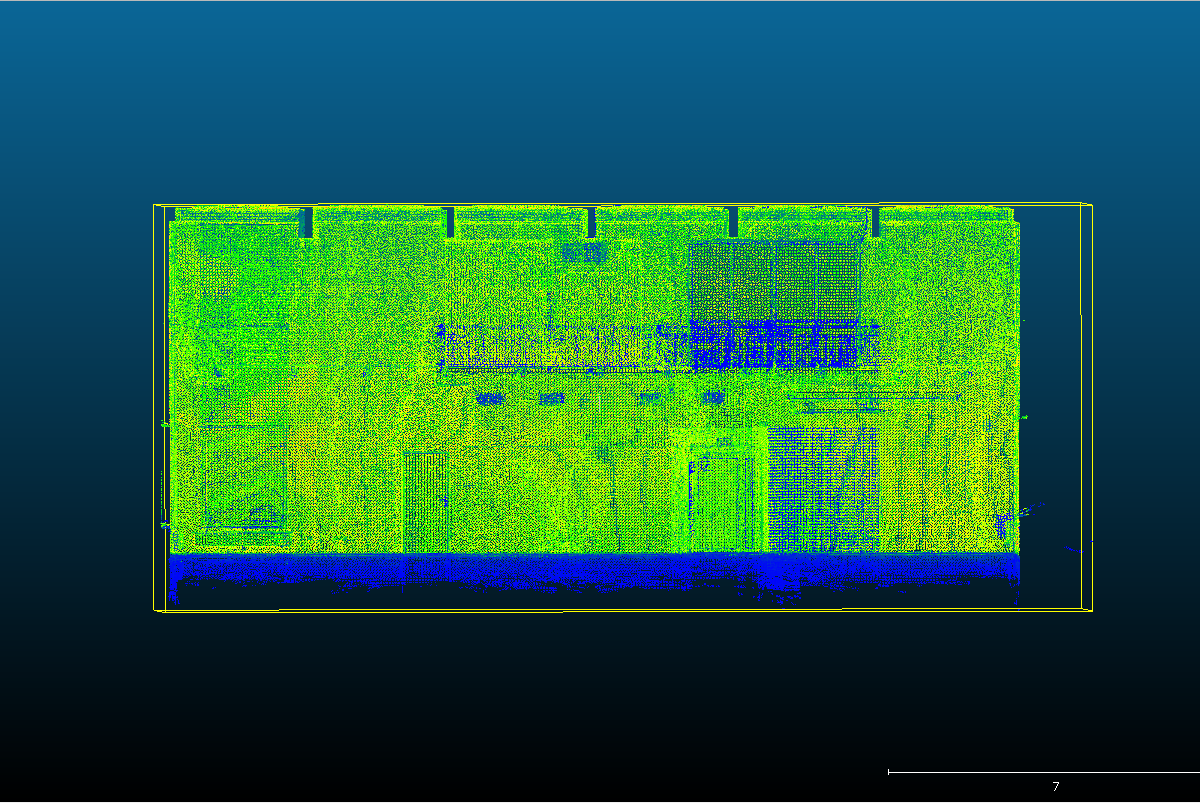Select the dark gridded panel beside central doorway
This screenshot has height=803, width=1200.
click(x=822, y=488)
